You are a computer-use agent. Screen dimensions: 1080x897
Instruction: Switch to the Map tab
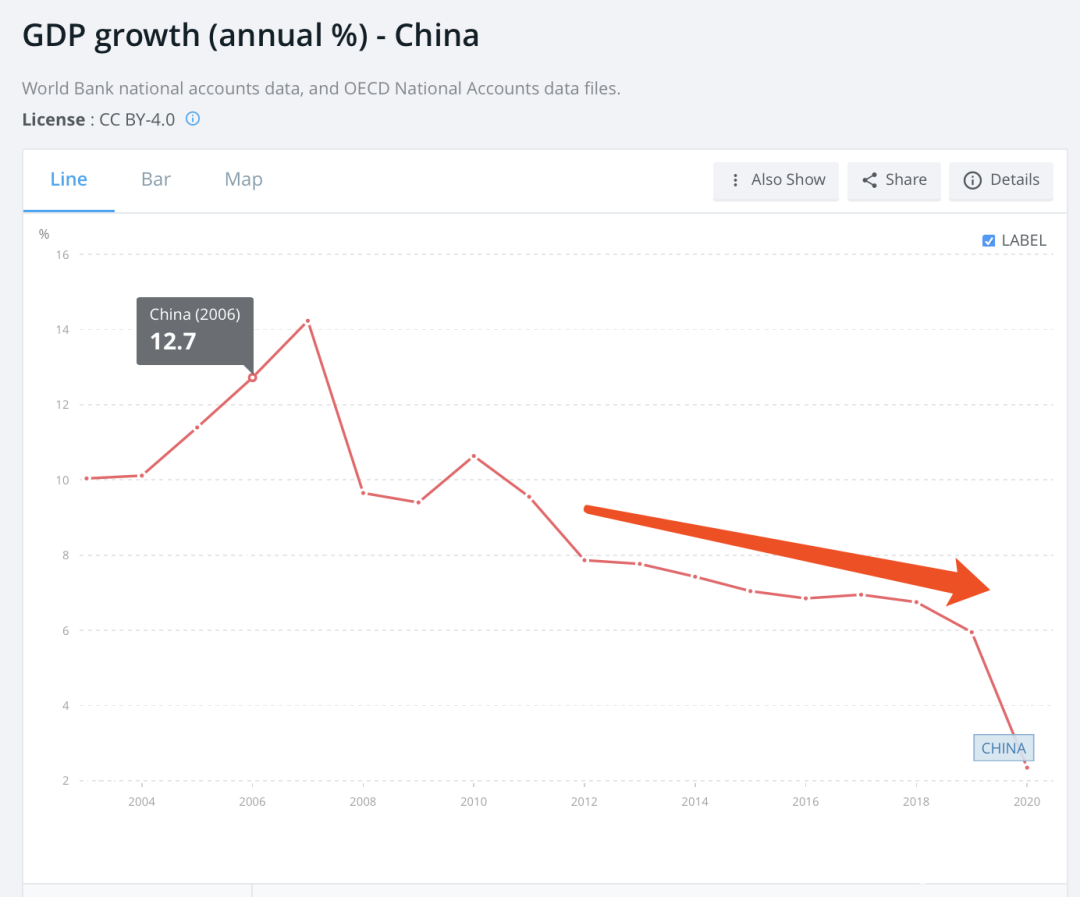click(x=243, y=180)
